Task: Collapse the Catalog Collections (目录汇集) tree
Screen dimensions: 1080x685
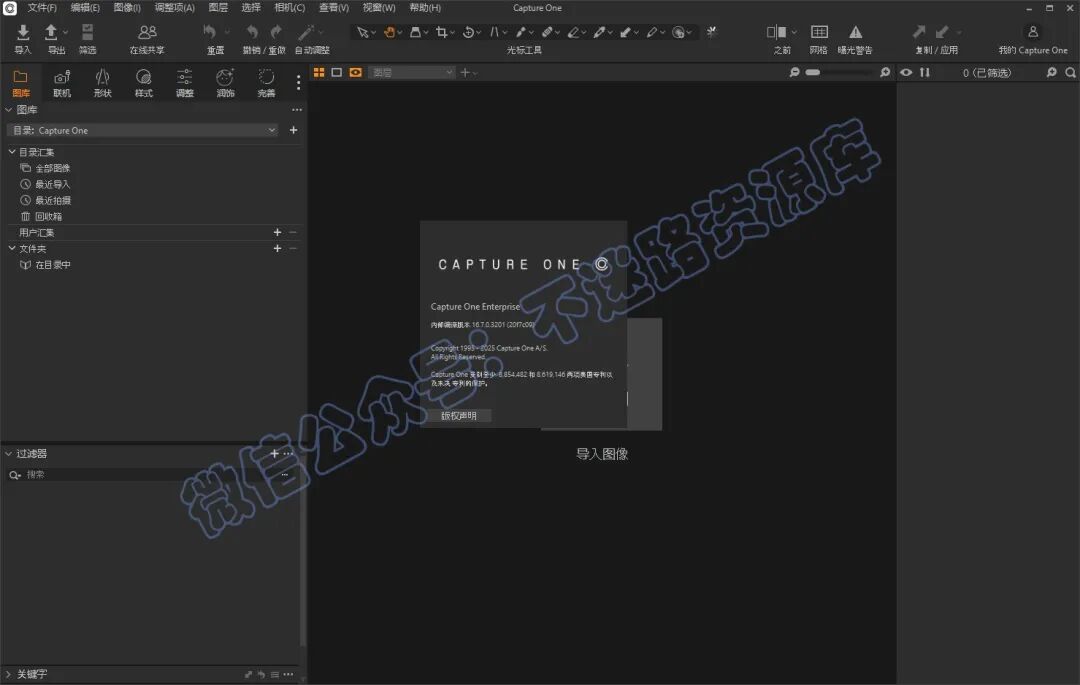Action: 12,151
